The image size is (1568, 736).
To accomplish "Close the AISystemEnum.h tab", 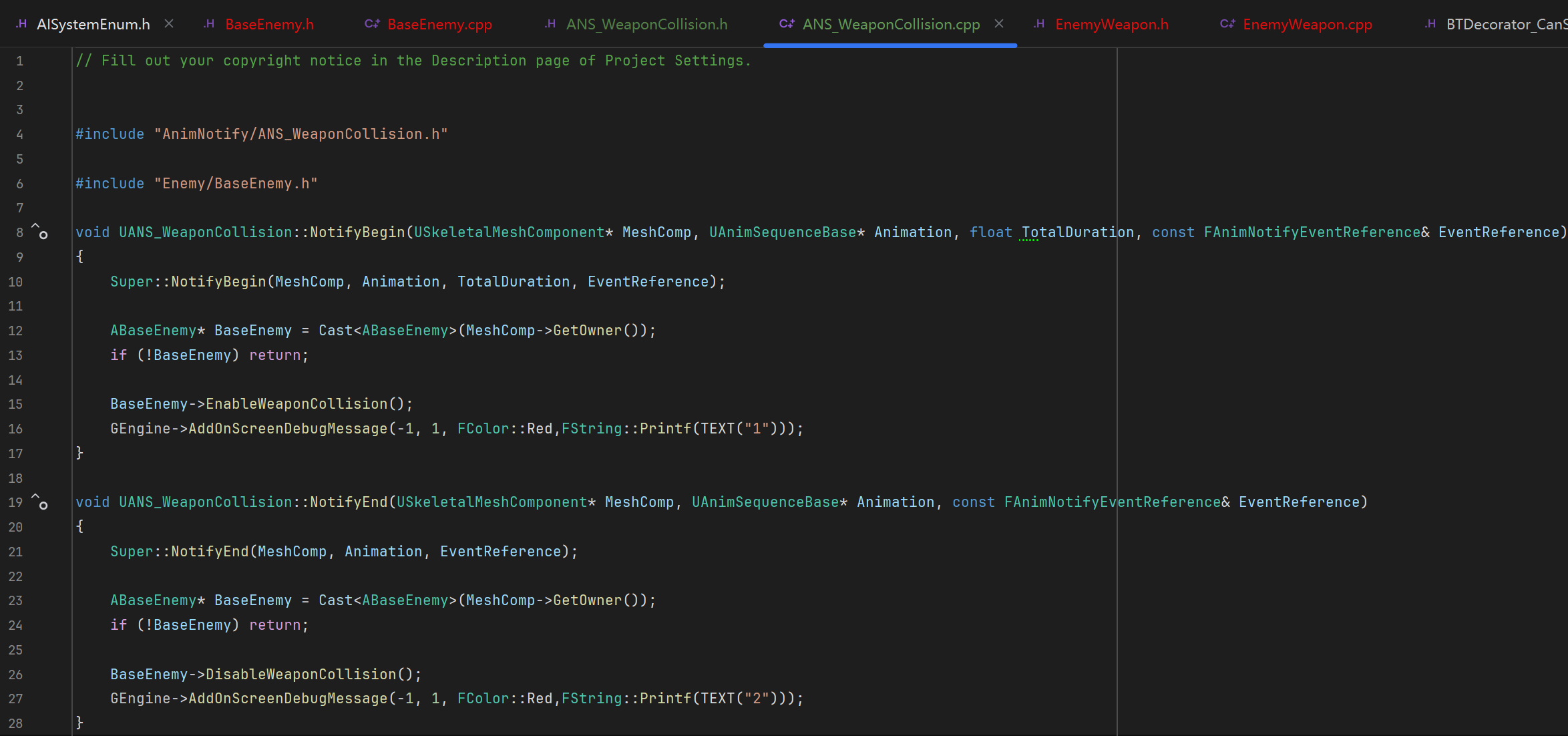I will [169, 24].
